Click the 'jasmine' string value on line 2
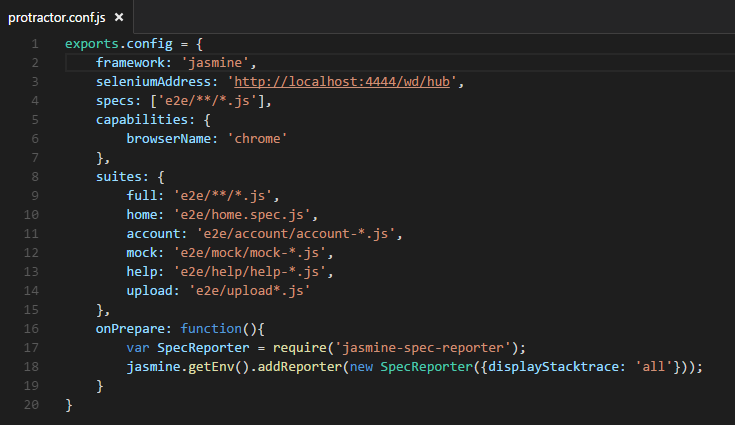 point(215,63)
